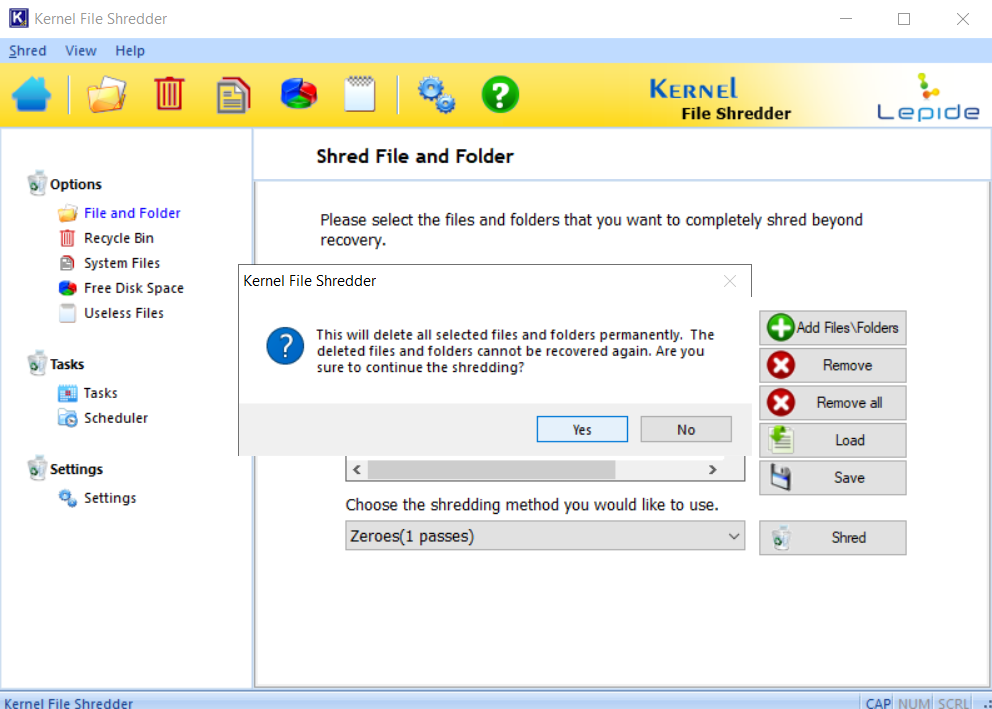Select System Files in sidebar
The image size is (992, 709).
pyautogui.click(x=122, y=263)
